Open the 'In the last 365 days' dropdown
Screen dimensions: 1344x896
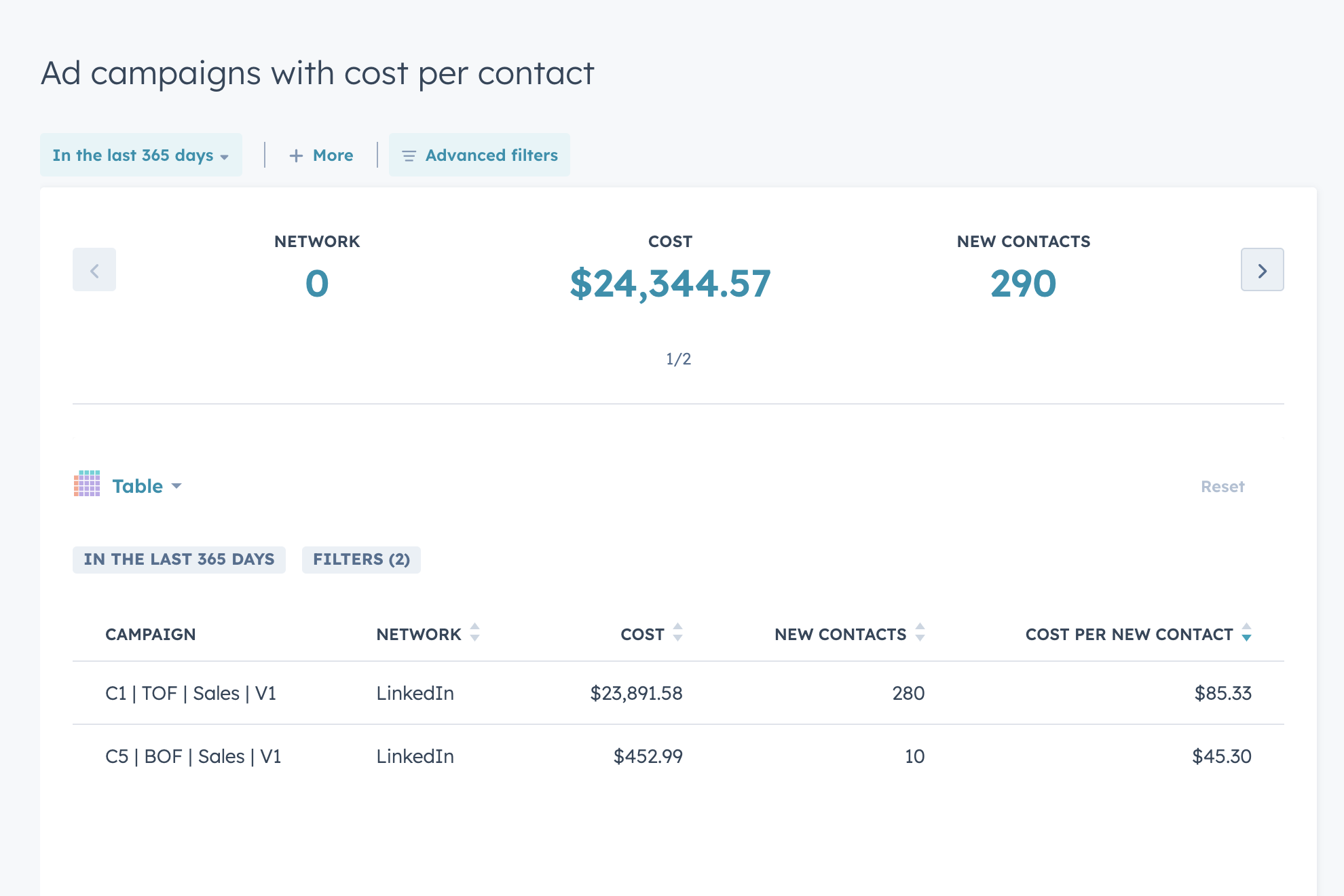141,155
